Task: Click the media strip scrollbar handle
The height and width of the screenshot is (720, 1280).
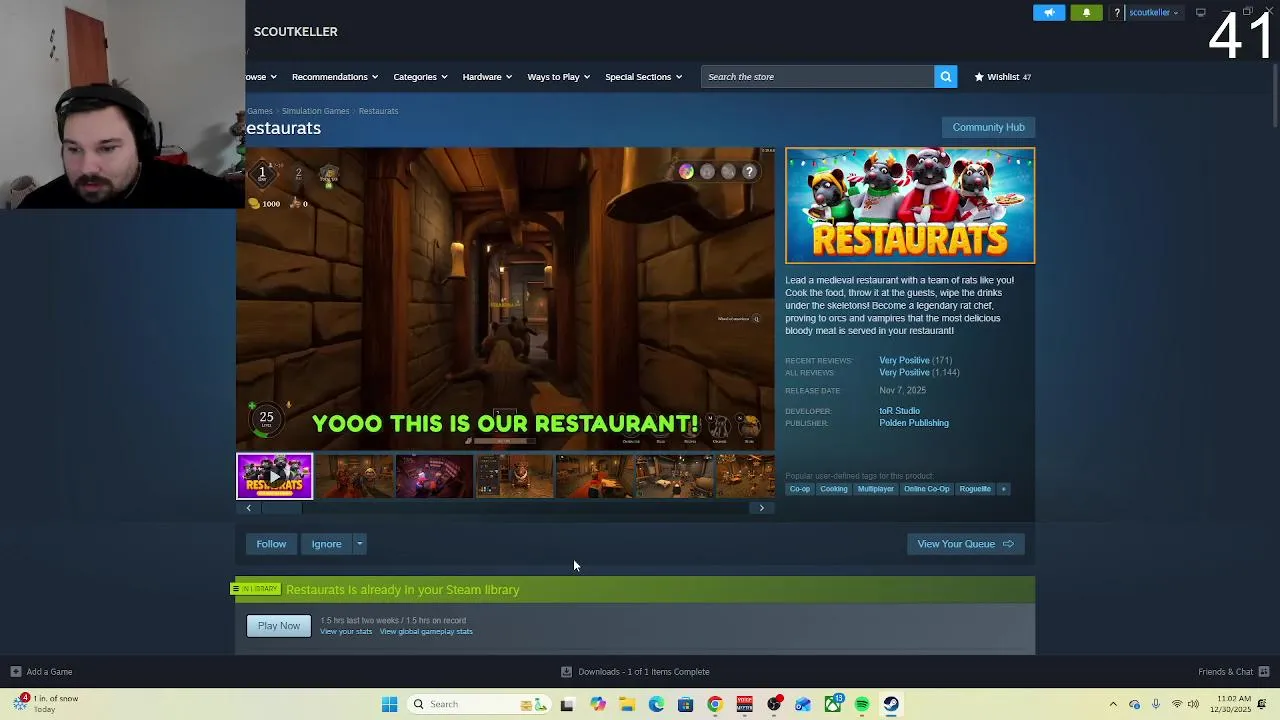Action: click(282, 508)
